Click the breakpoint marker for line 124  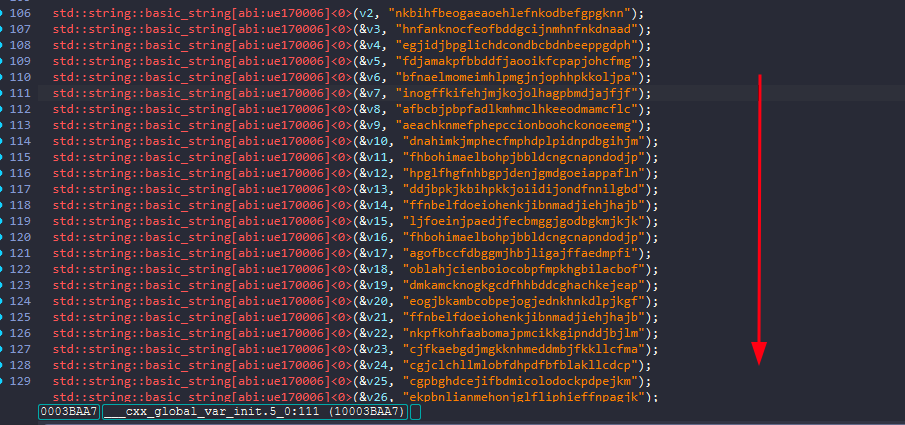[x=3, y=301]
